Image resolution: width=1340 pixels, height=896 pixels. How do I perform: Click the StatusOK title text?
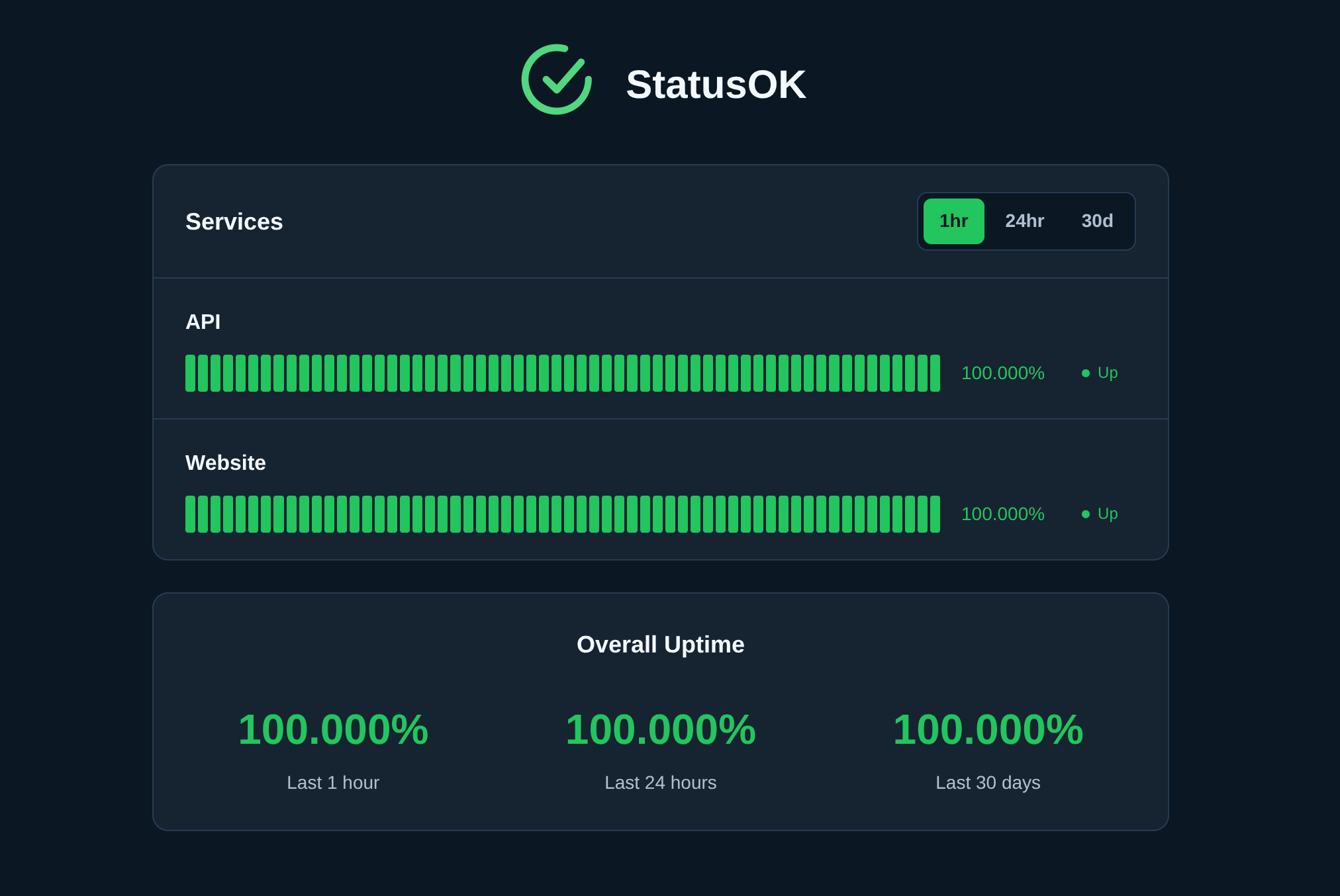pos(715,85)
